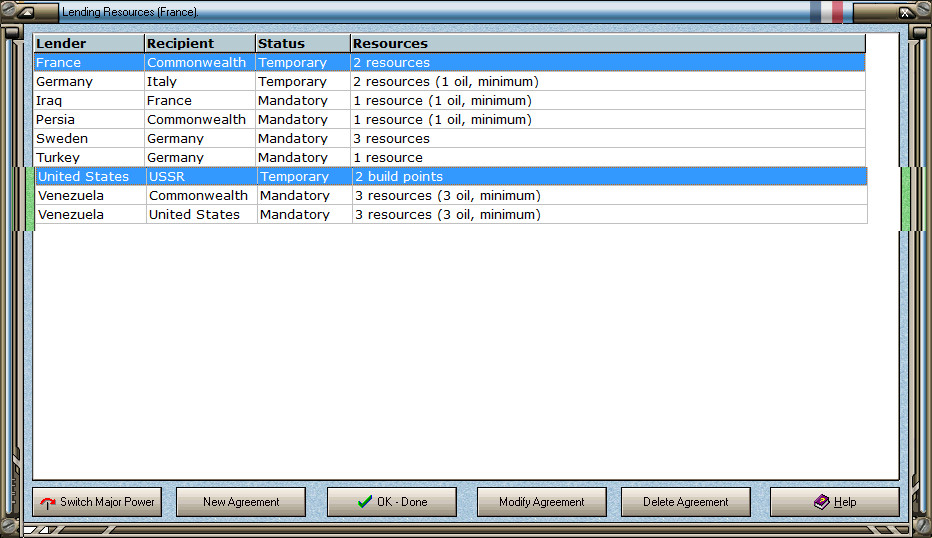The image size is (932, 538).
Task: Sort by the Status column header
Action: [x=303, y=43]
